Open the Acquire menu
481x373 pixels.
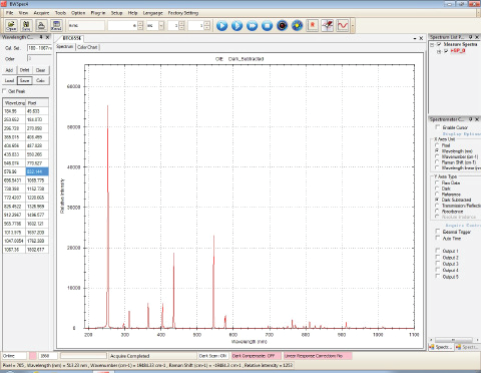click(x=41, y=13)
